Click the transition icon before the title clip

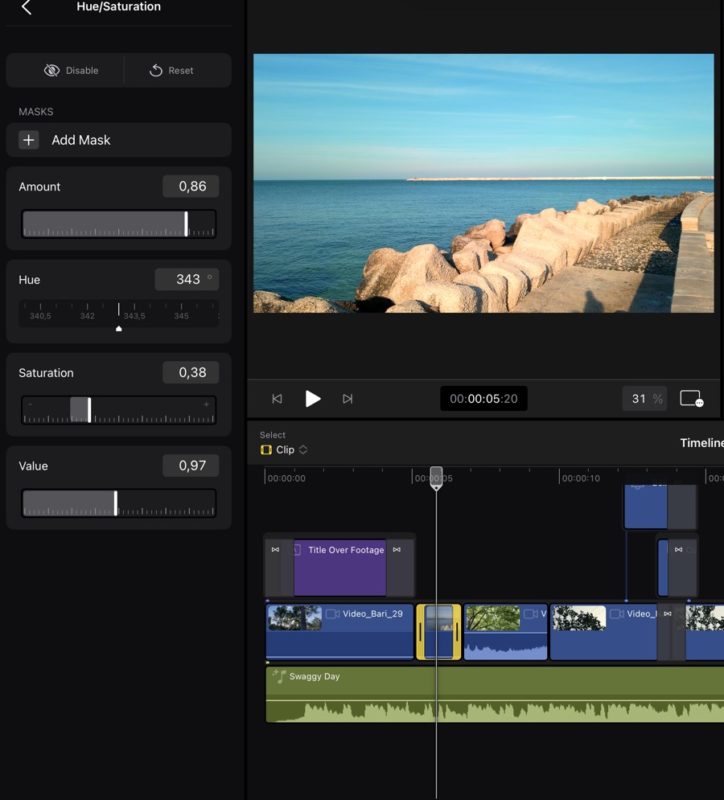(x=276, y=550)
